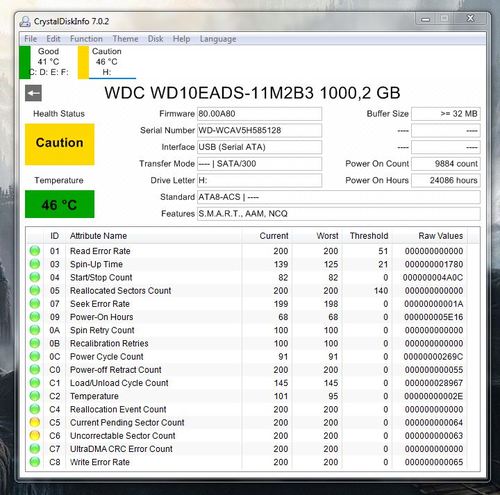Screen dimensions: 500x495
Task: Click the Attribute Name column header
Action: click(x=154, y=236)
